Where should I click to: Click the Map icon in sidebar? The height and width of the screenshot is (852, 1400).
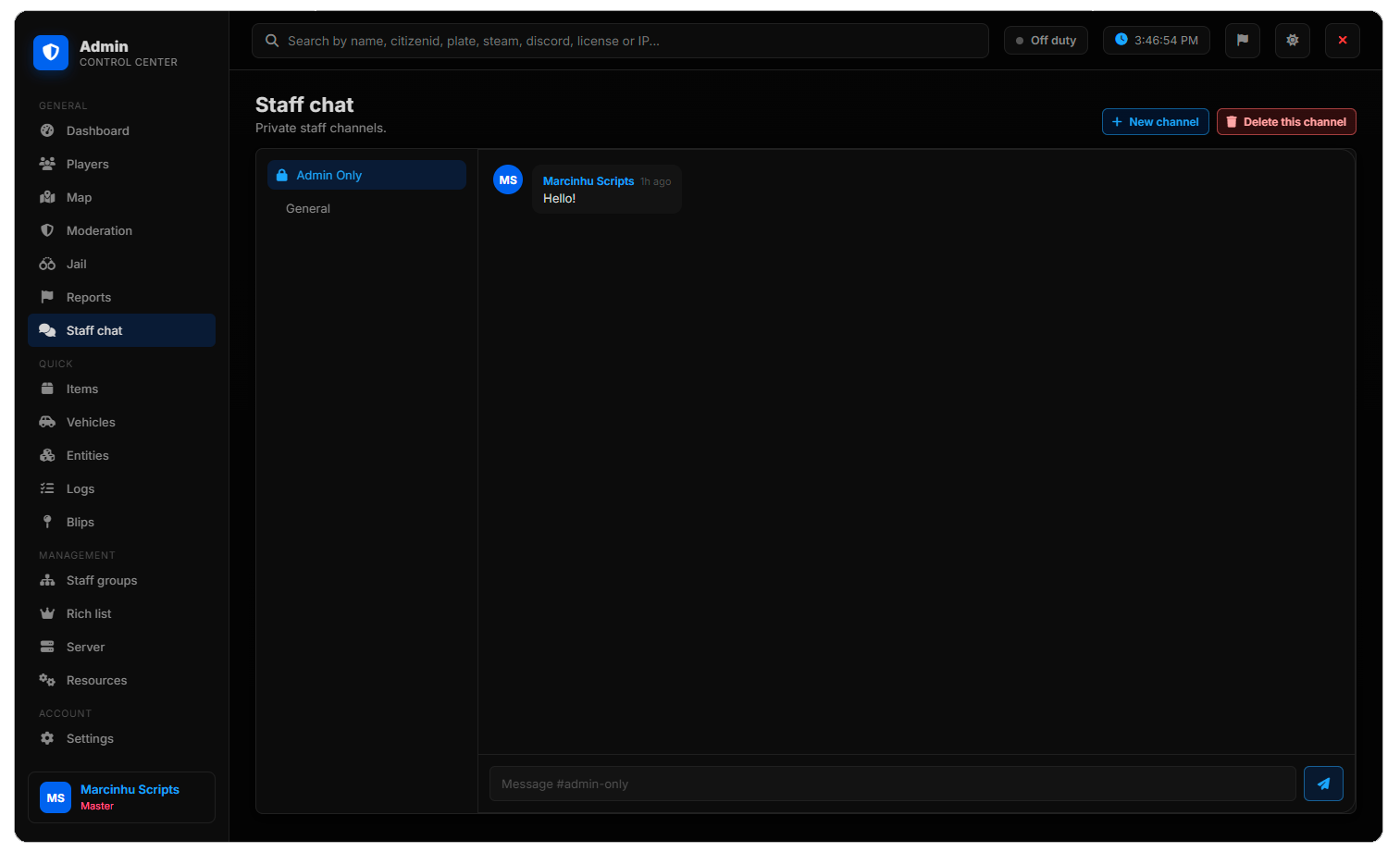[47, 197]
